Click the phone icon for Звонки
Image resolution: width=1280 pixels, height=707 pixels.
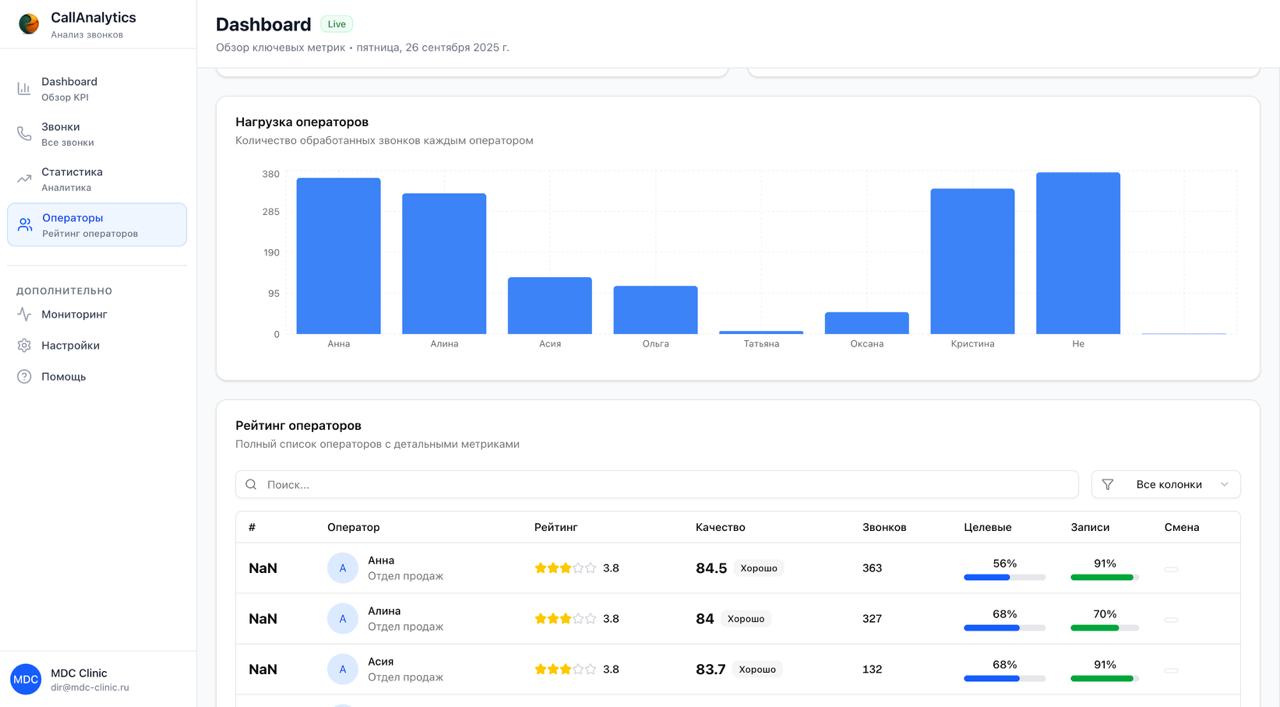click(x=24, y=134)
